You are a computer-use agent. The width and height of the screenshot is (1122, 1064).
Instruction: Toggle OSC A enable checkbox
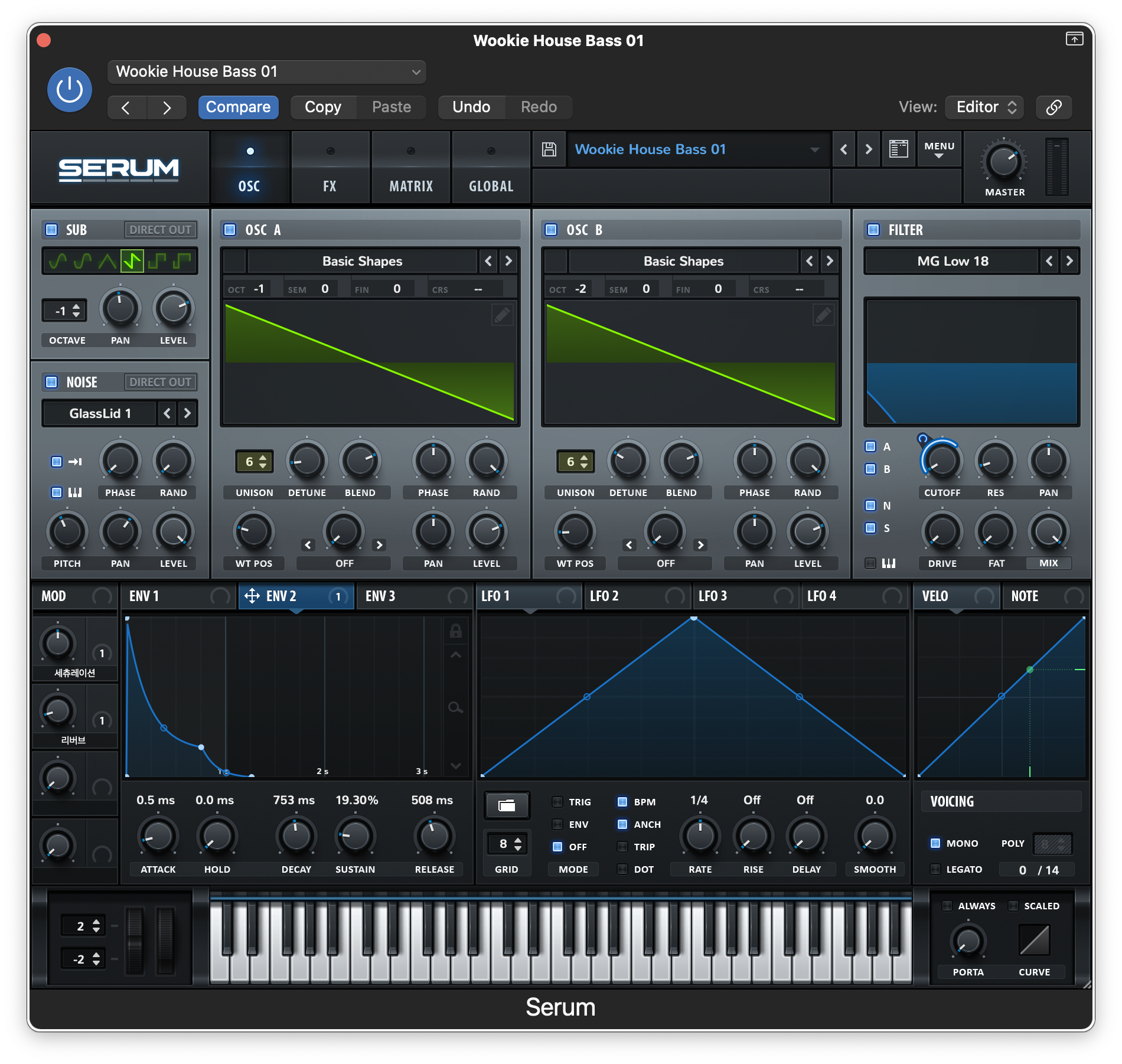[x=230, y=230]
